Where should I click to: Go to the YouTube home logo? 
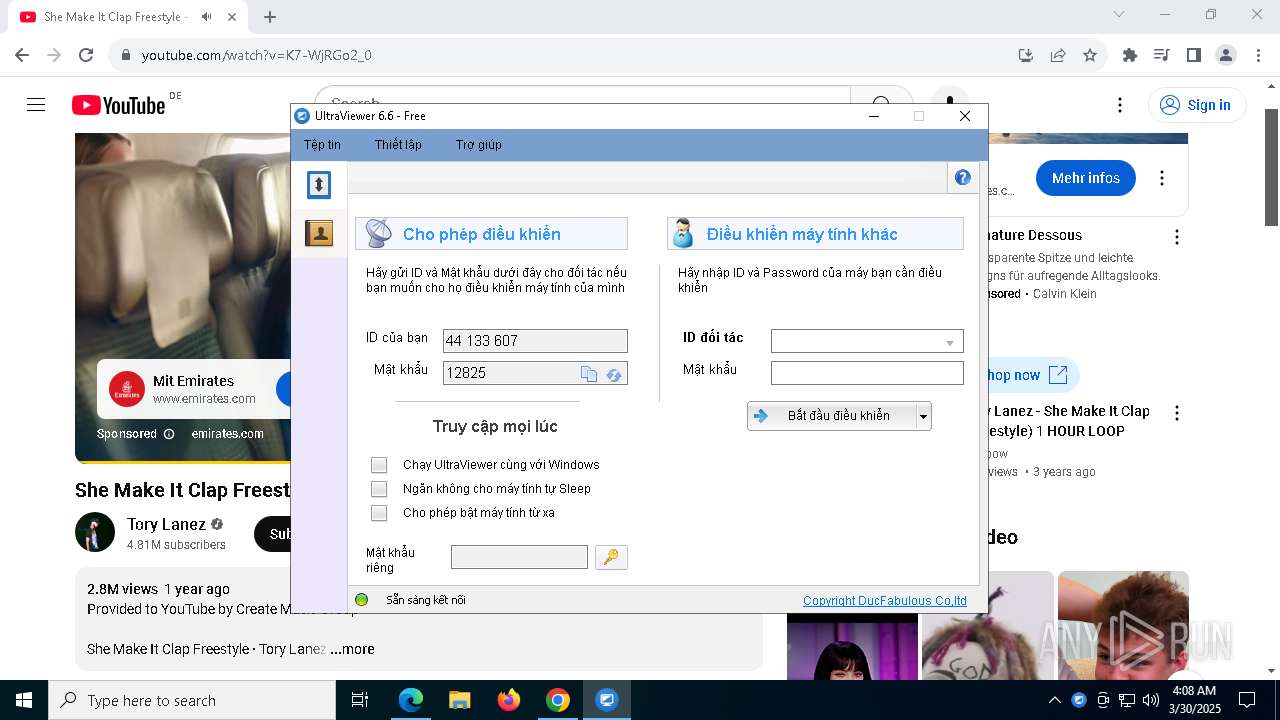119,105
